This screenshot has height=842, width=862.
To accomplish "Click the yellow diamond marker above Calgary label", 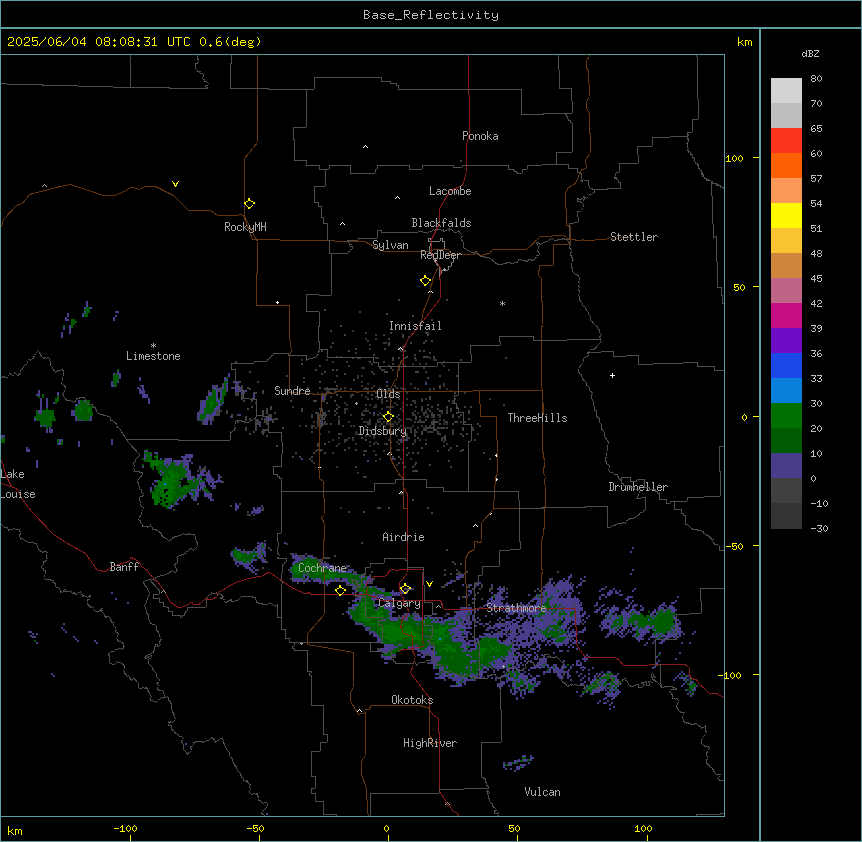I will pyautogui.click(x=406, y=589).
